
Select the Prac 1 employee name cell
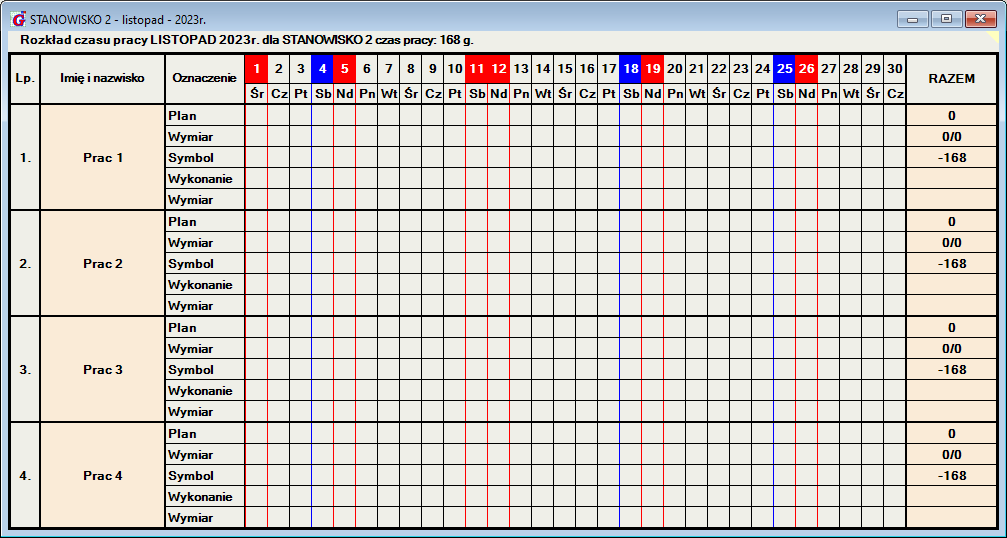(102, 158)
